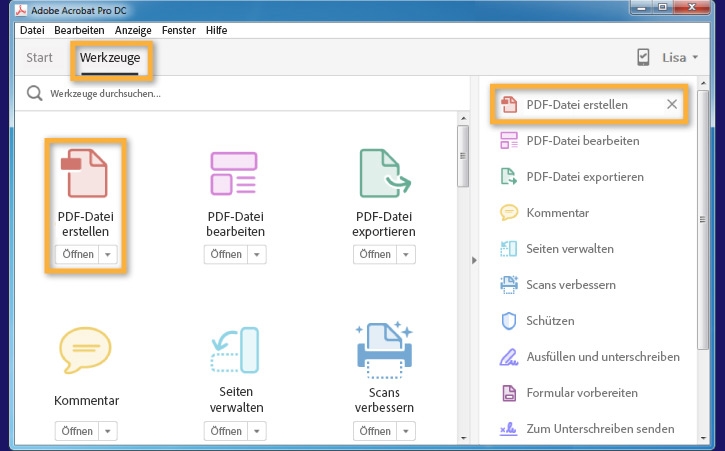
Task: Click the tools list vertical scrollbar
Action: [x=463, y=160]
